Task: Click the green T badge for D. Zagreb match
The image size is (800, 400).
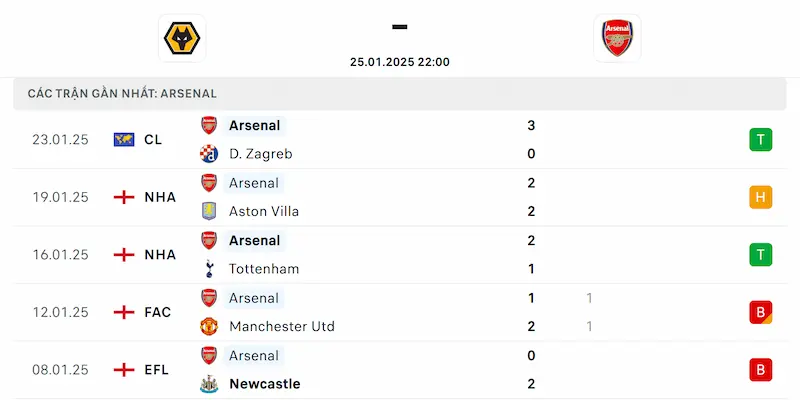Action: pyautogui.click(x=760, y=140)
